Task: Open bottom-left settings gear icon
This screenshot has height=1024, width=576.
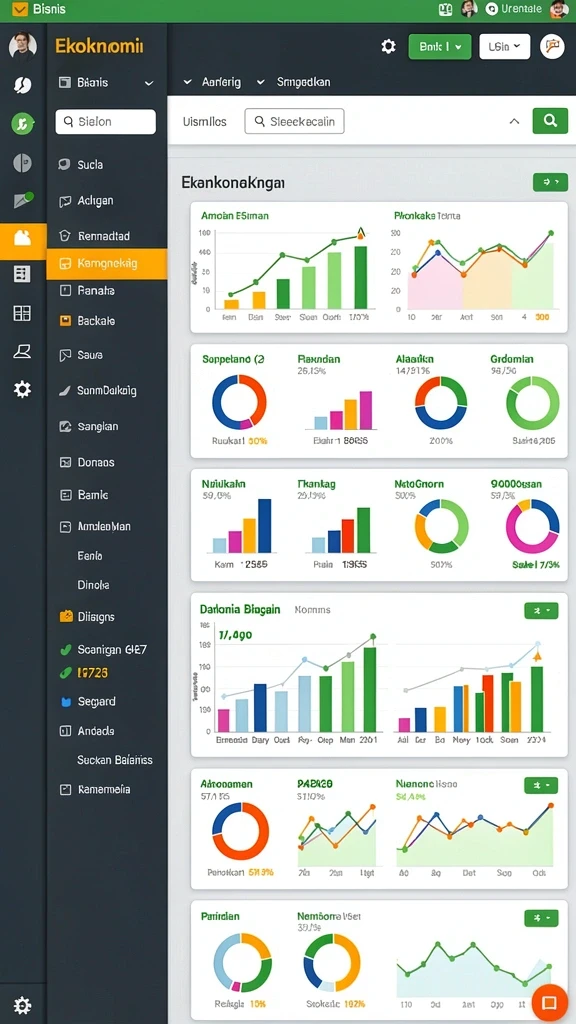Action: tap(22, 1004)
